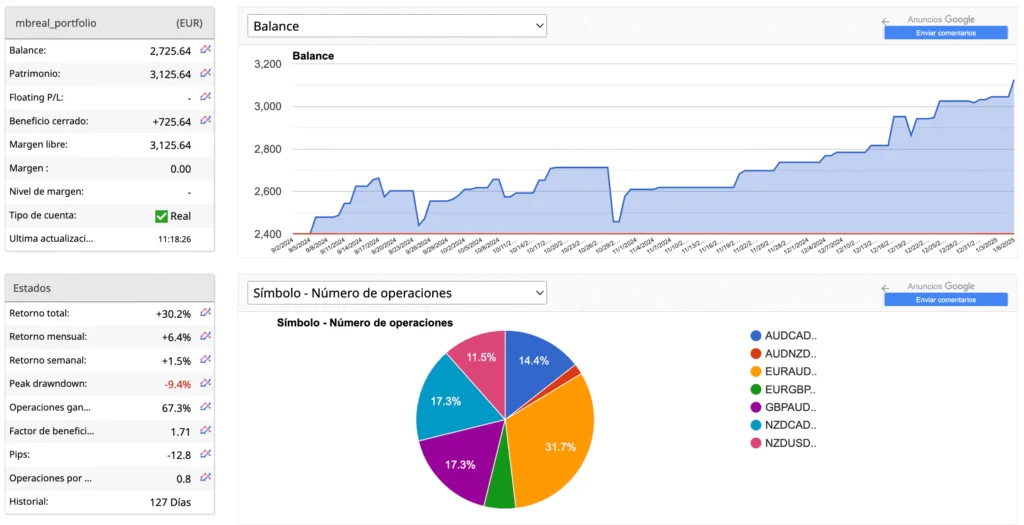Click the chart icon in Floating P/L row

click(205, 97)
